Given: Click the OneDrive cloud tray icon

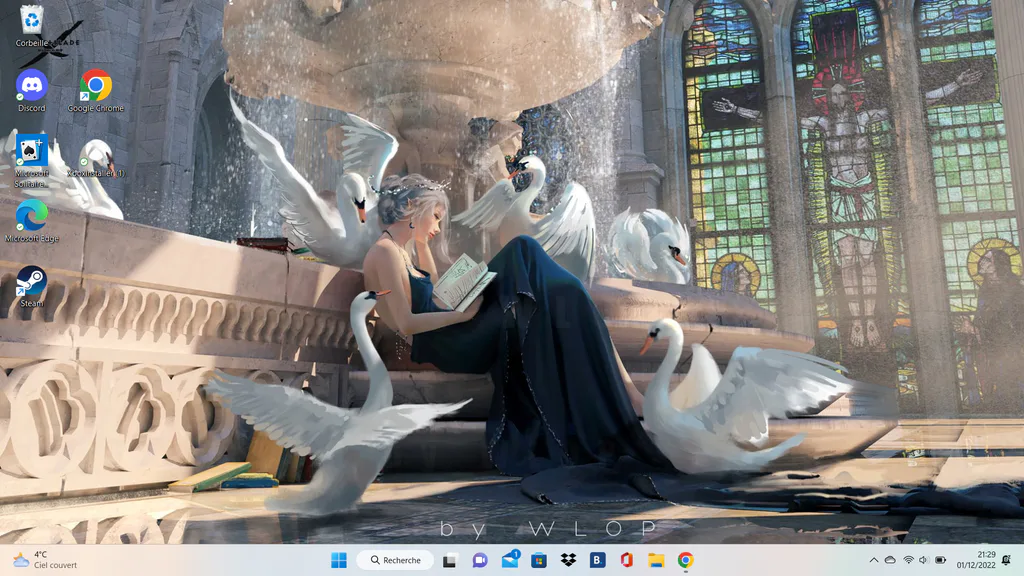Looking at the screenshot, I should pos(890,560).
